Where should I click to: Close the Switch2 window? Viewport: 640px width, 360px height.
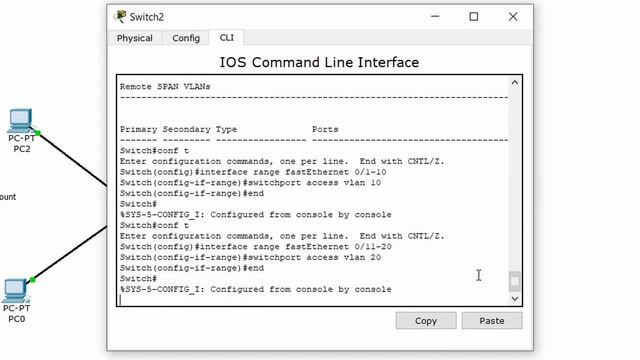(513, 17)
